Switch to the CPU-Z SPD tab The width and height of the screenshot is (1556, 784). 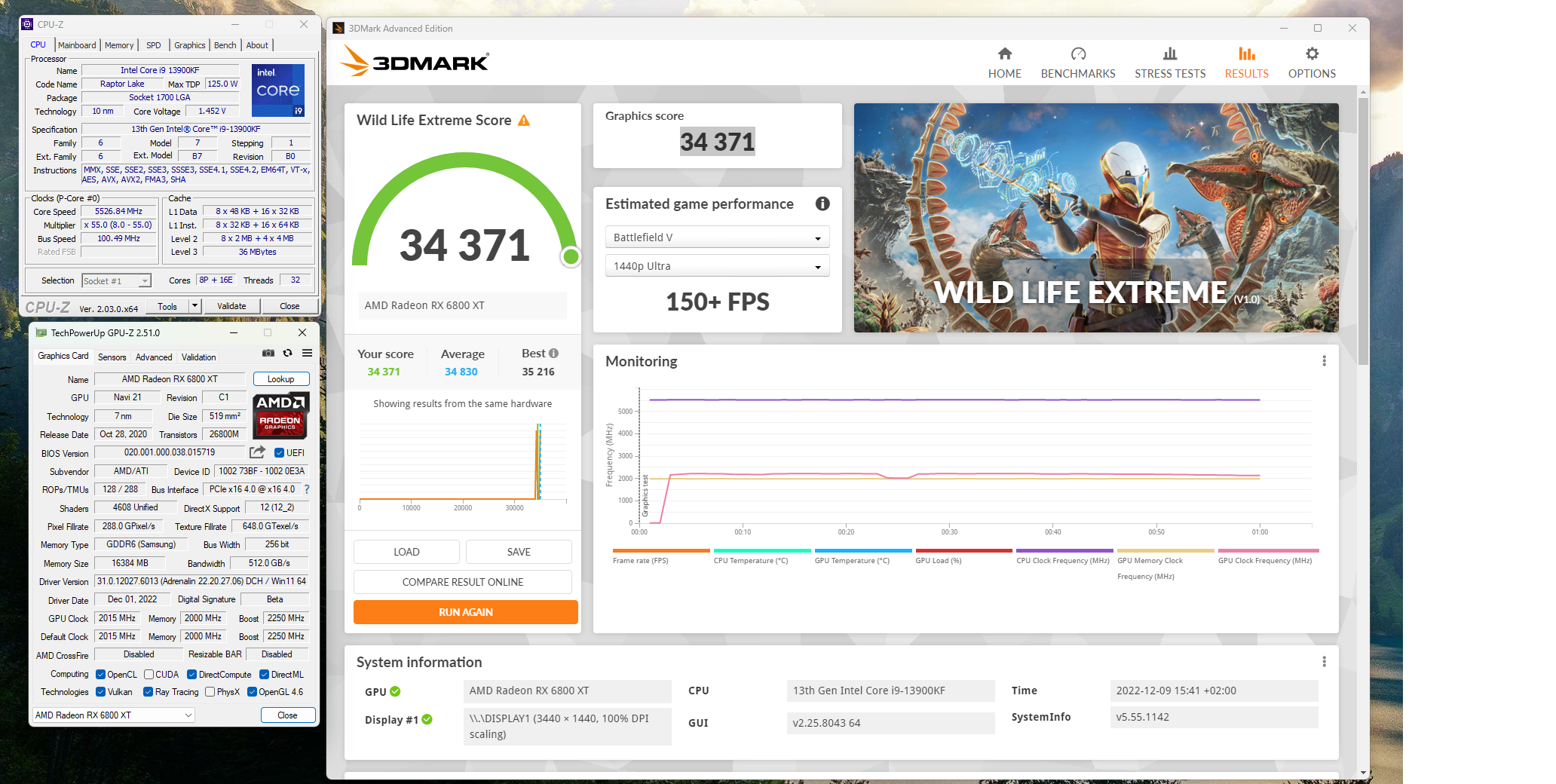(154, 45)
